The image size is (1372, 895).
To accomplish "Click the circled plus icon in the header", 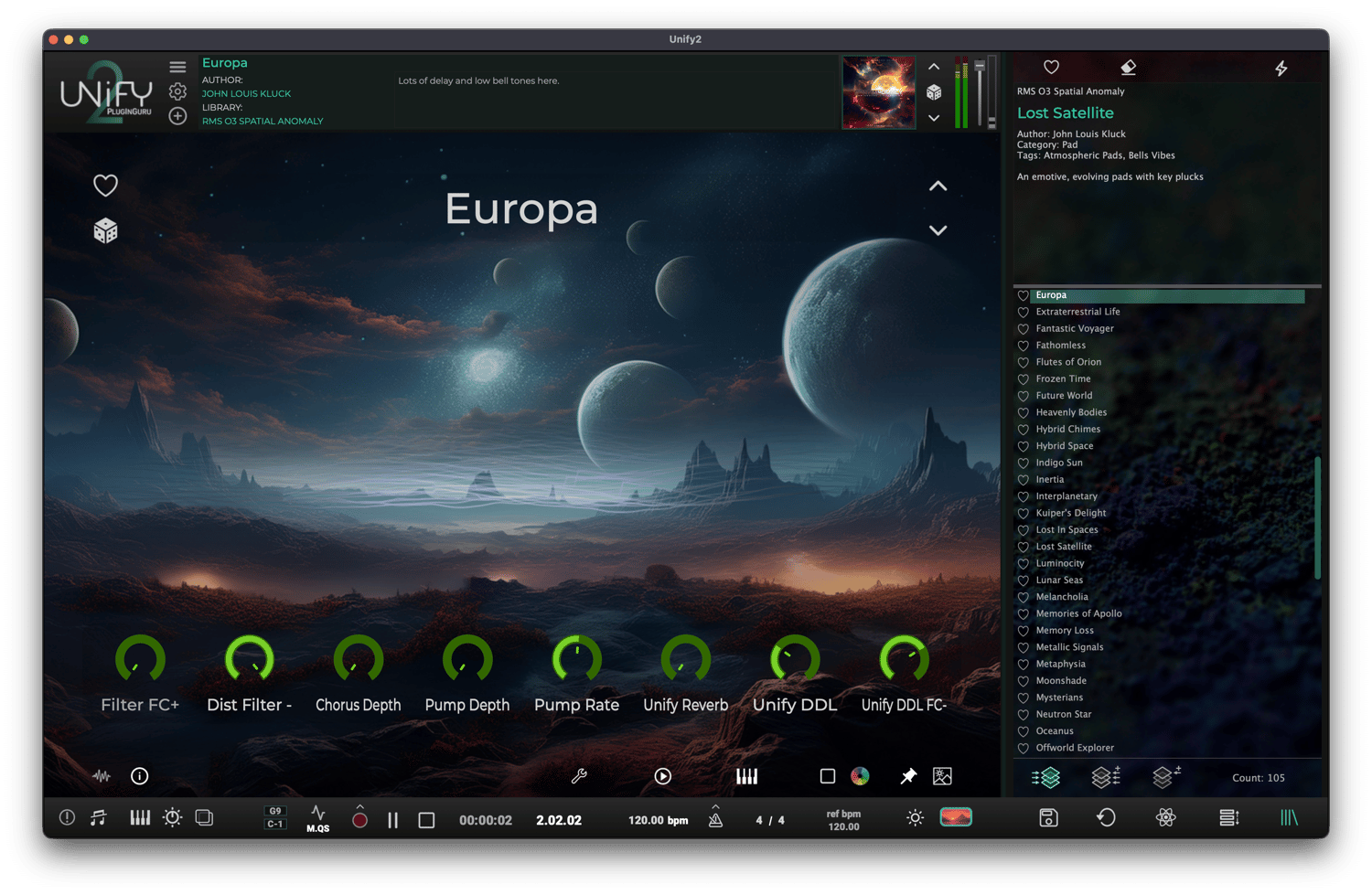I will tap(177, 116).
